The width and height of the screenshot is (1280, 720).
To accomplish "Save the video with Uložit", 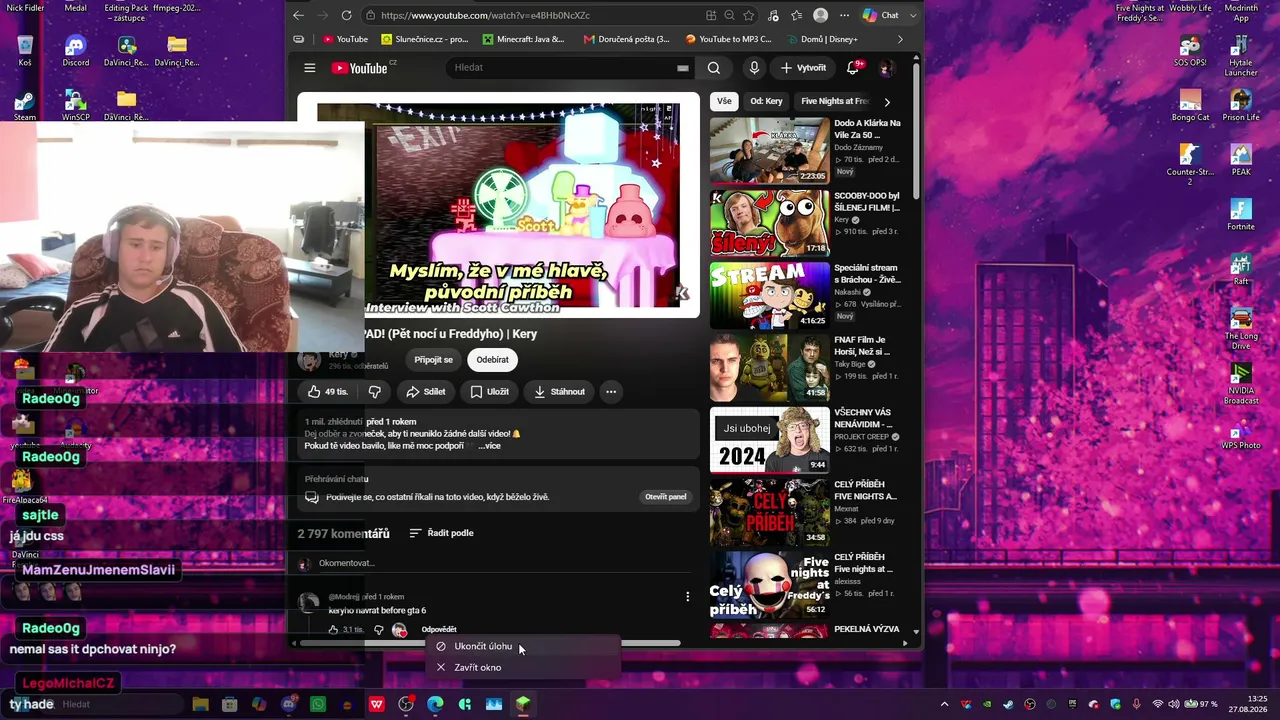I will [490, 392].
